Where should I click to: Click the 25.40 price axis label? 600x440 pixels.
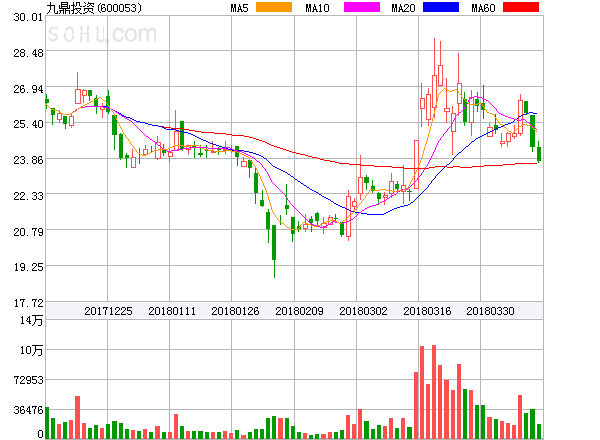click(x=28, y=124)
